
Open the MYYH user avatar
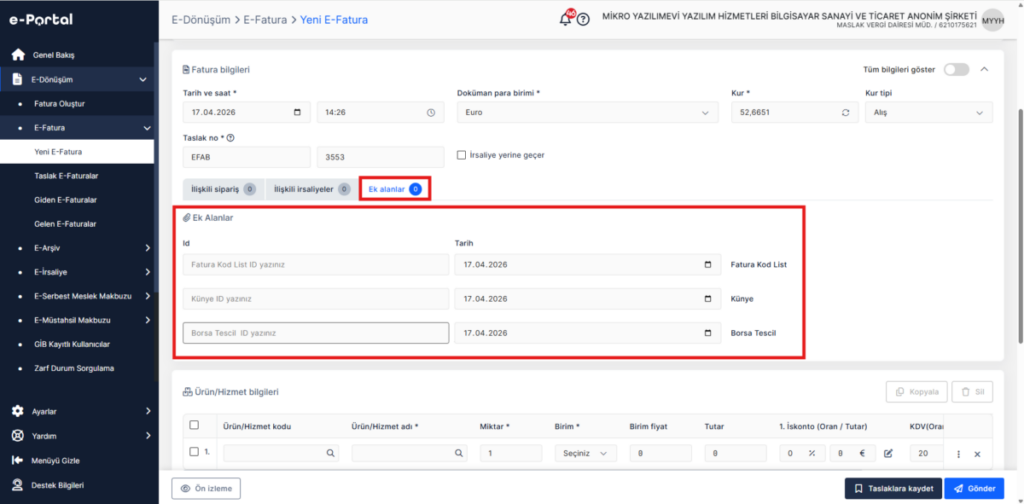(x=993, y=20)
